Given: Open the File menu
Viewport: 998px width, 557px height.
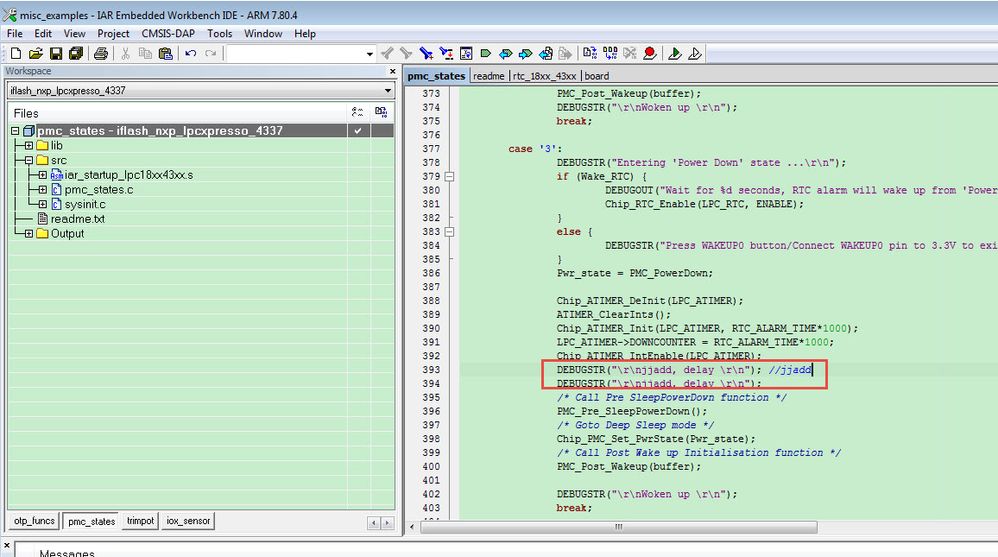Looking at the screenshot, I should [x=15, y=34].
